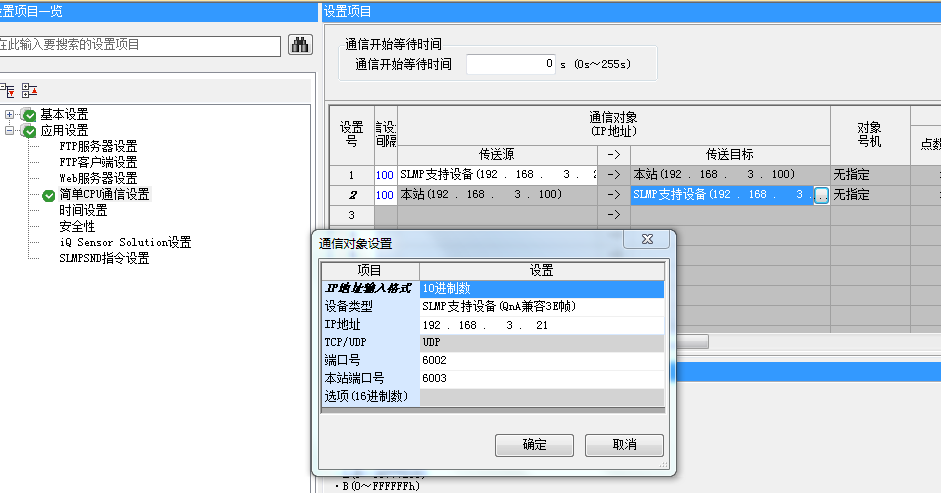Click the expand-all tree icon
Image resolution: width=941 pixels, height=493 pixels.
(x=8, y=91)
